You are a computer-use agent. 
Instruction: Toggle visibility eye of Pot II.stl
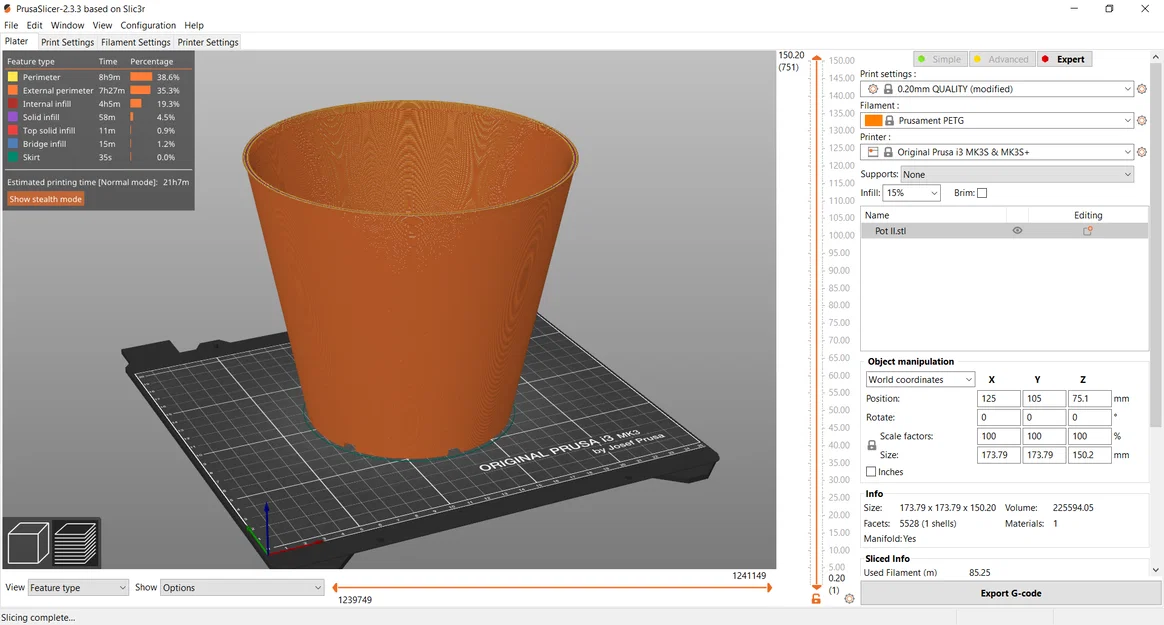point(1017,231)
